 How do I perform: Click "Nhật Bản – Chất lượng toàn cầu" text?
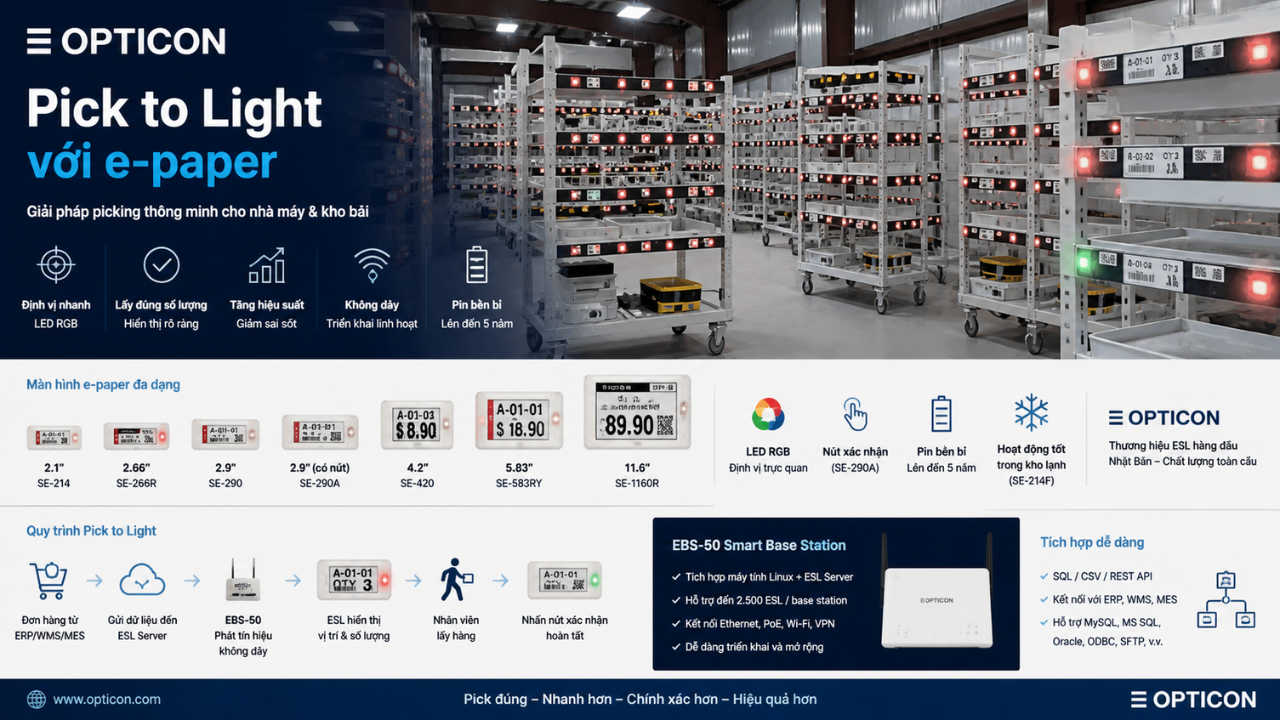click(1183, 462)
